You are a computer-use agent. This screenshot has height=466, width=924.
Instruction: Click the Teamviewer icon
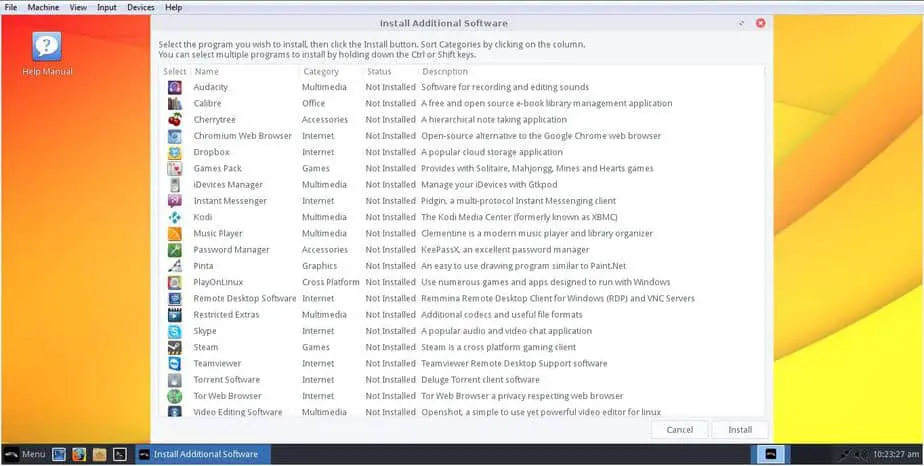click(x=174, y=363)
